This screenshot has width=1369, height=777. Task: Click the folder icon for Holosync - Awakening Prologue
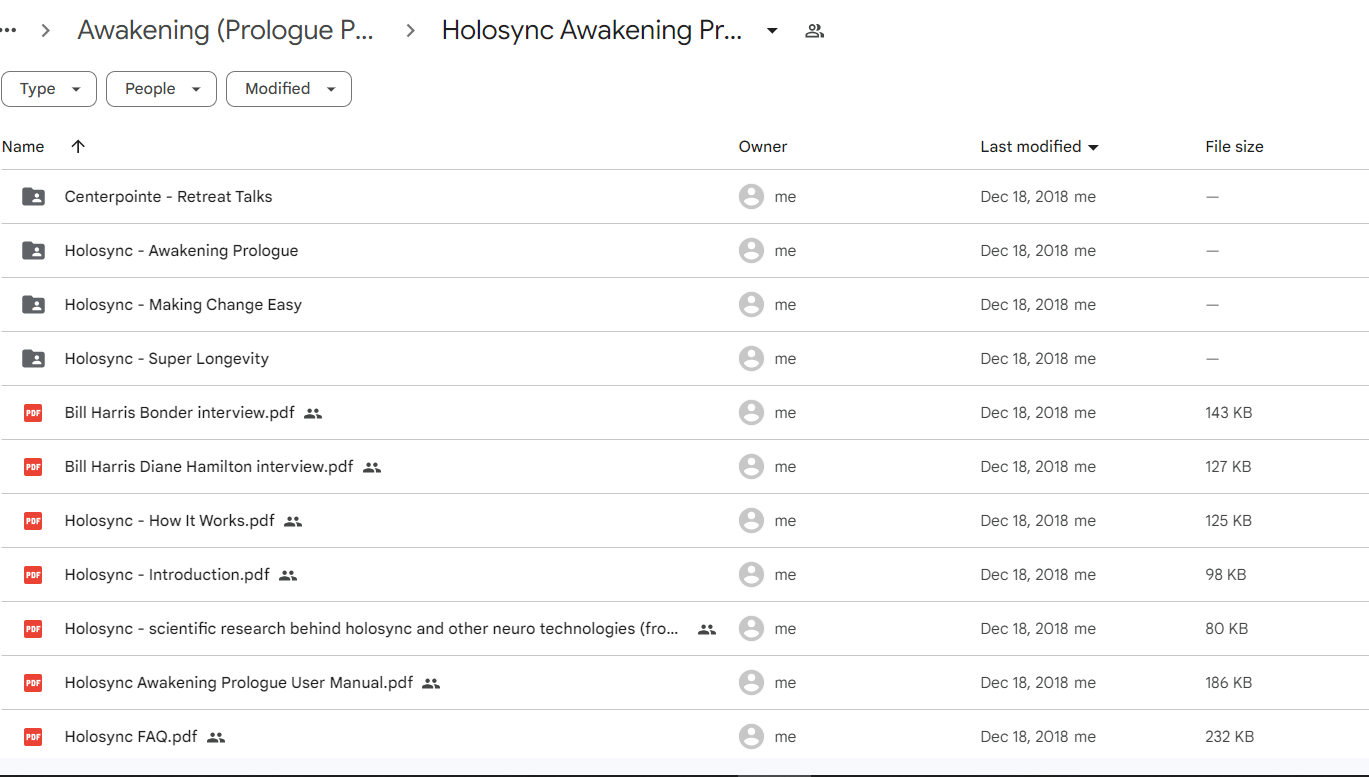click(33, 251)
